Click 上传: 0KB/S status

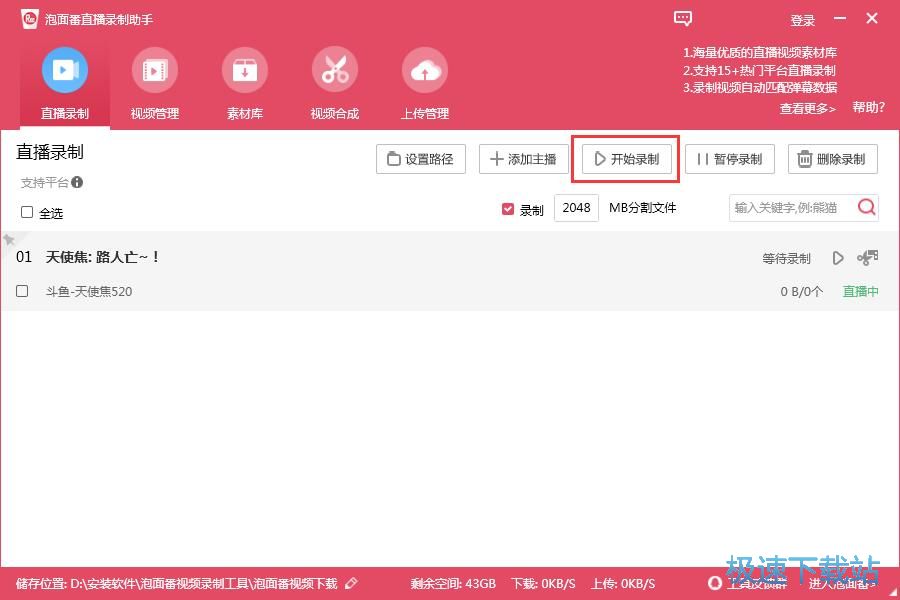coord(623,584)
